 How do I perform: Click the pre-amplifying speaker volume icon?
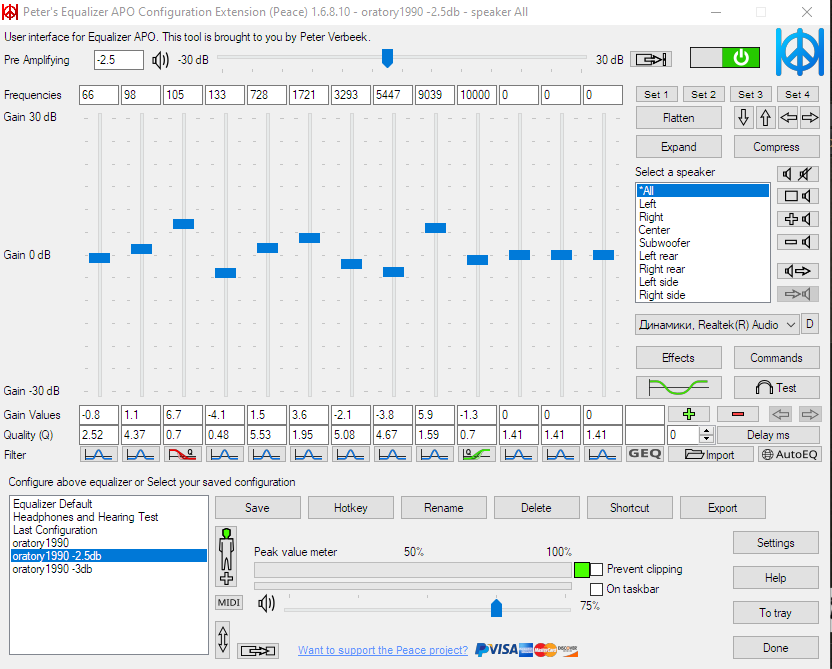point(160,60)
